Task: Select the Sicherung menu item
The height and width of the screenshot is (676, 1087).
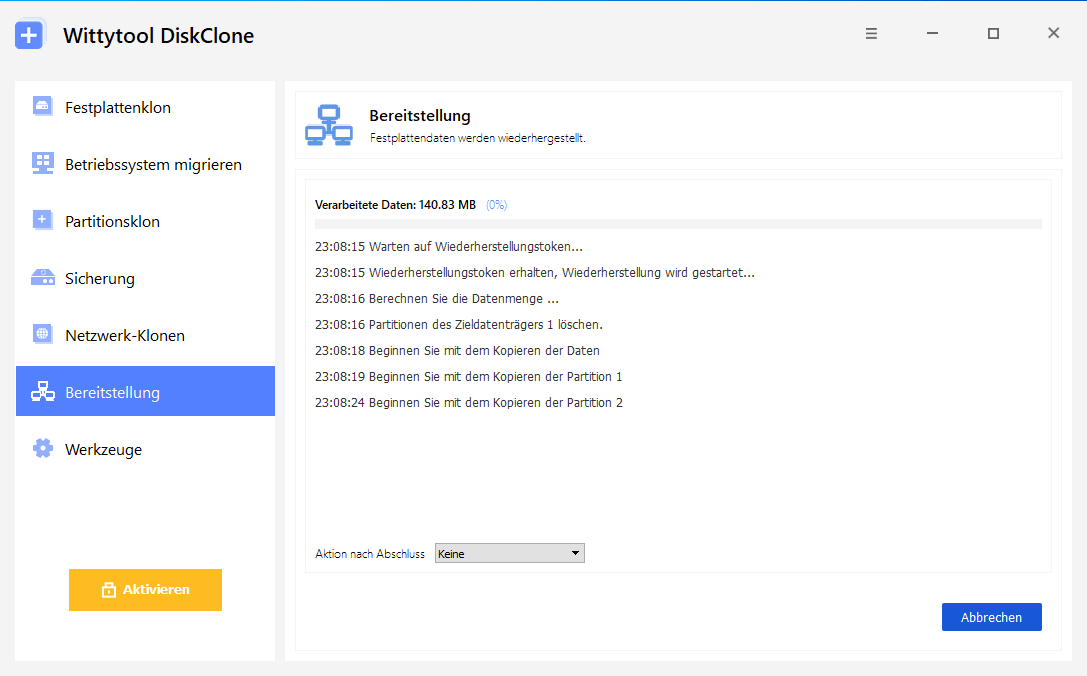Action: (145, 278)
